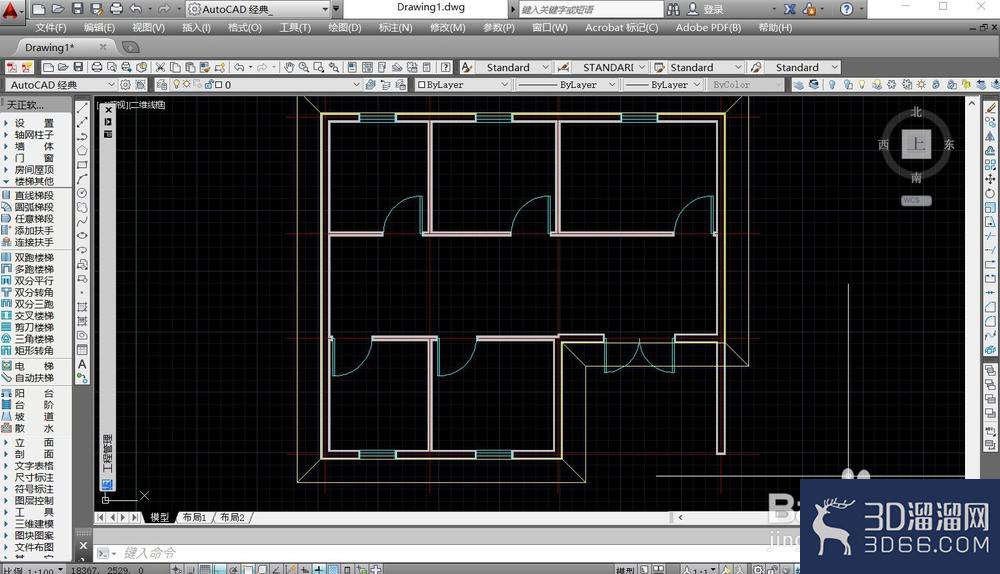Select the Line draw tool

coord(82,108)
